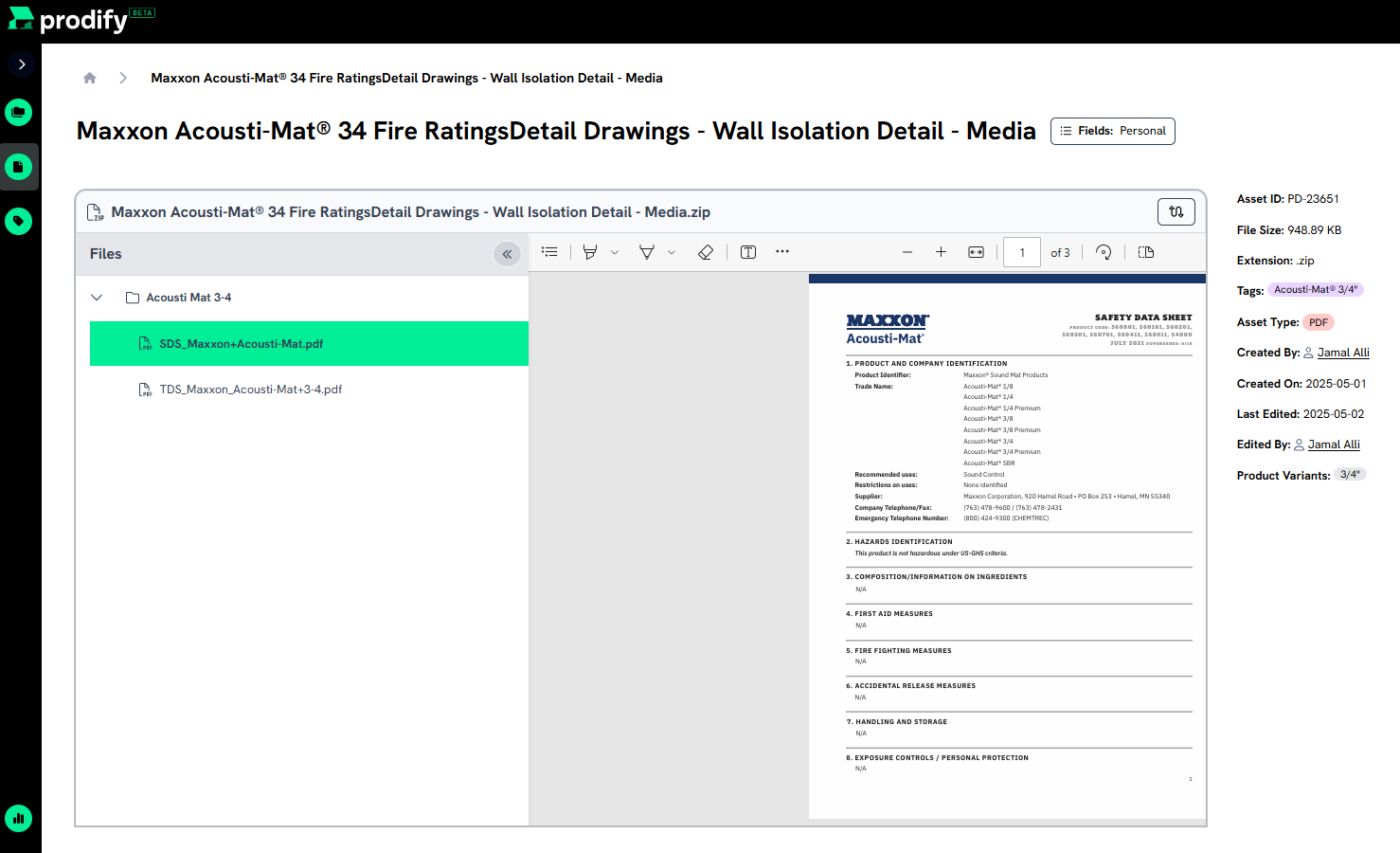Select the highlight tool in PDF toolbar
This screenshot has width=1400, height=853.
590,252
